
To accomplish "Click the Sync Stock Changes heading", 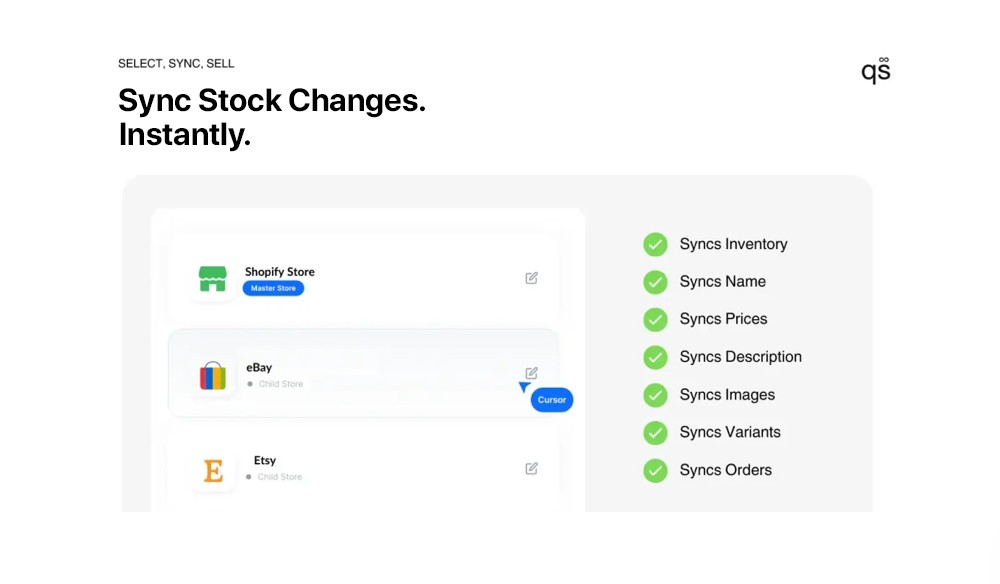I will click(x=272, y=117).
